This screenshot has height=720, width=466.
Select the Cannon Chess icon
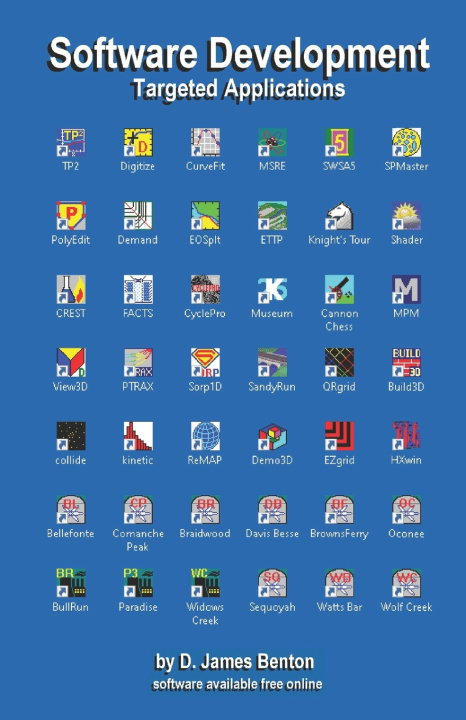[x=339, y=289]
